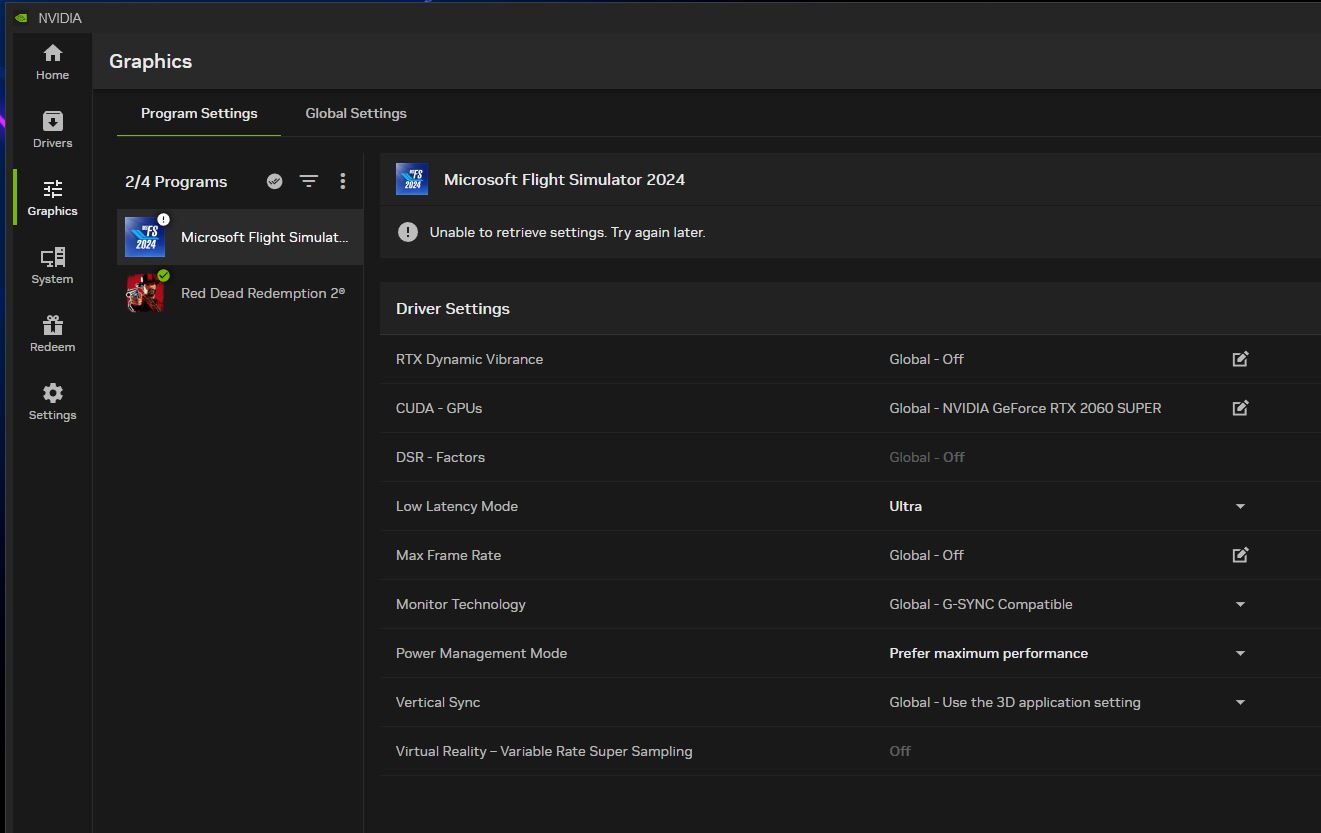This screenshot has width=1321, height=833.
Task: Open the three-dot menu above the program list
Action: [342, 181]
